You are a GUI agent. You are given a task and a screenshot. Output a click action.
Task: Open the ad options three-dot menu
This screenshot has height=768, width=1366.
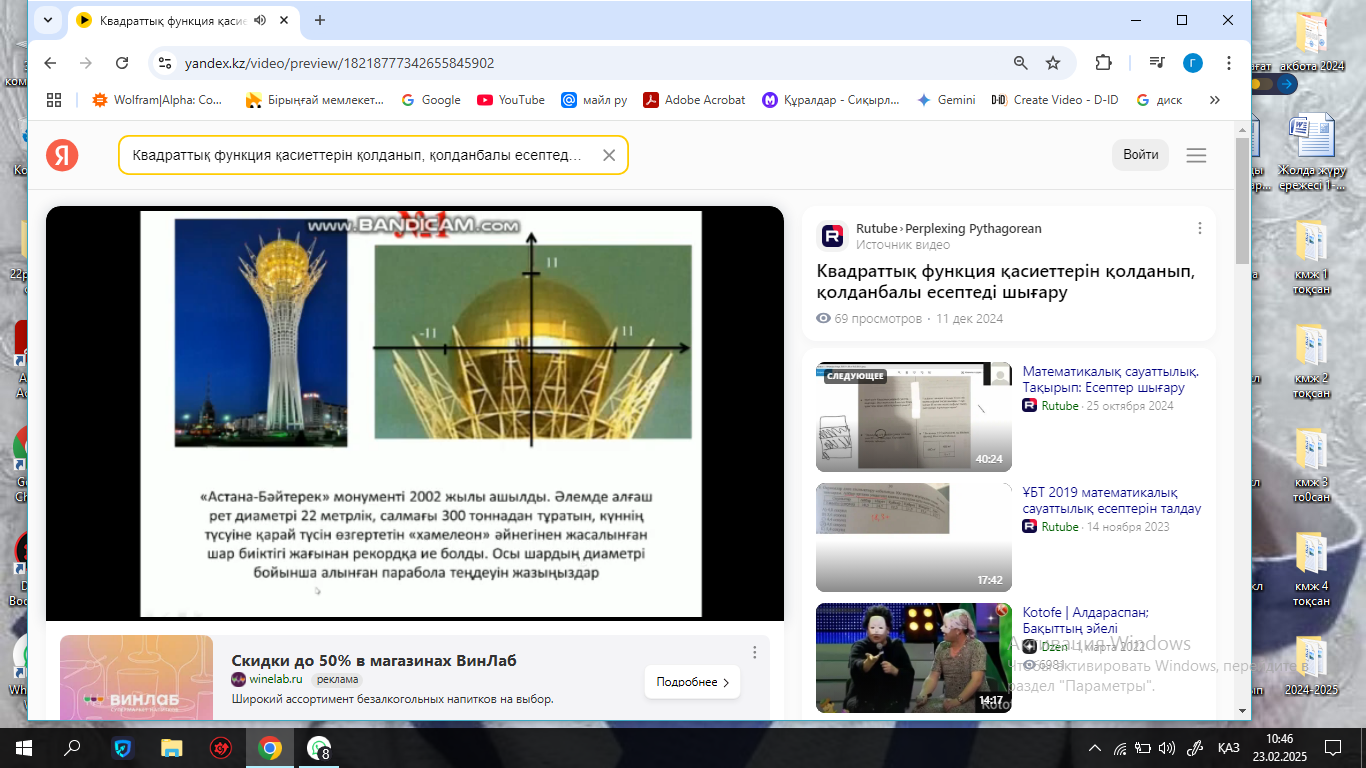tap(755, 652)
